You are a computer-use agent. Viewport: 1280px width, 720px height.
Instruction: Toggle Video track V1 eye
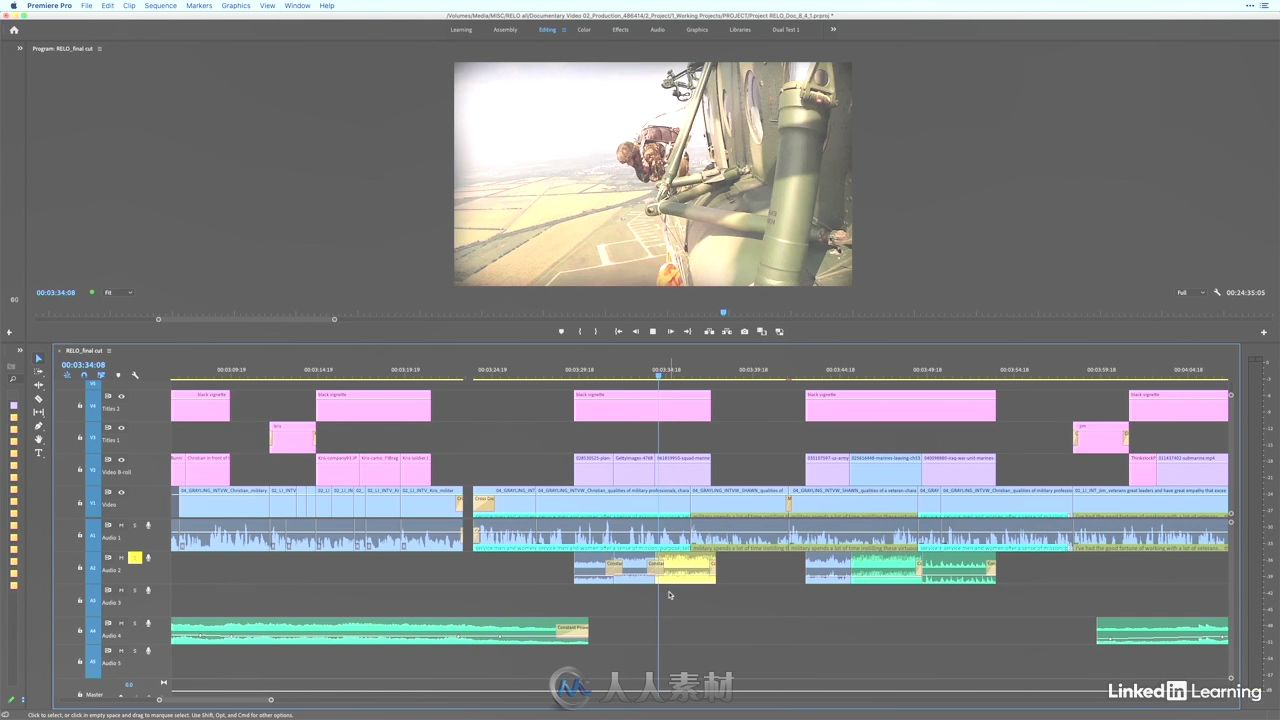pos(121,492)
